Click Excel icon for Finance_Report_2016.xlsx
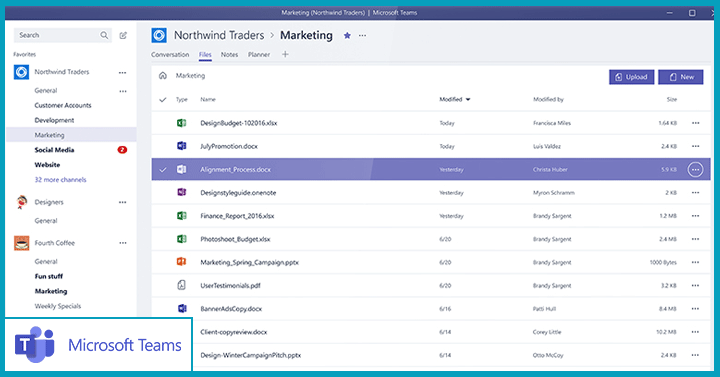 pyautogui.click(x=182, y=216)
